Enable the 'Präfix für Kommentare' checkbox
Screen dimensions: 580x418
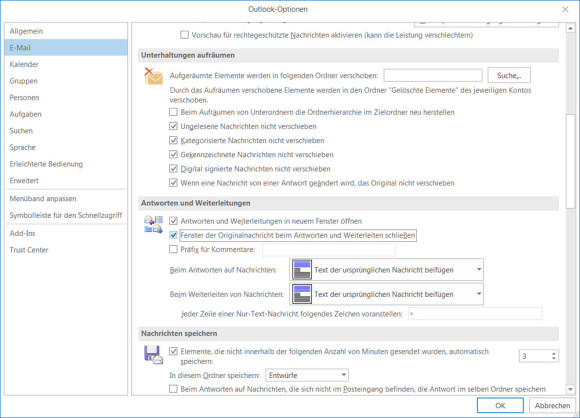pyautogui.click(x=173, y=249)
